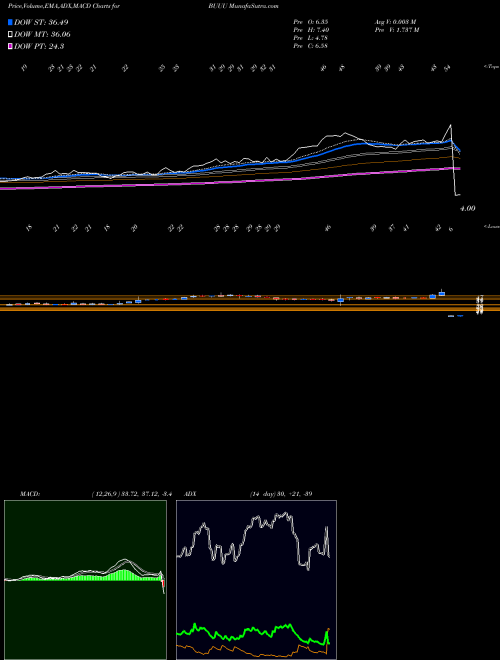Click the 'MACD:' panel label
The image size is (500, 660).
click(x=29, y=494)
